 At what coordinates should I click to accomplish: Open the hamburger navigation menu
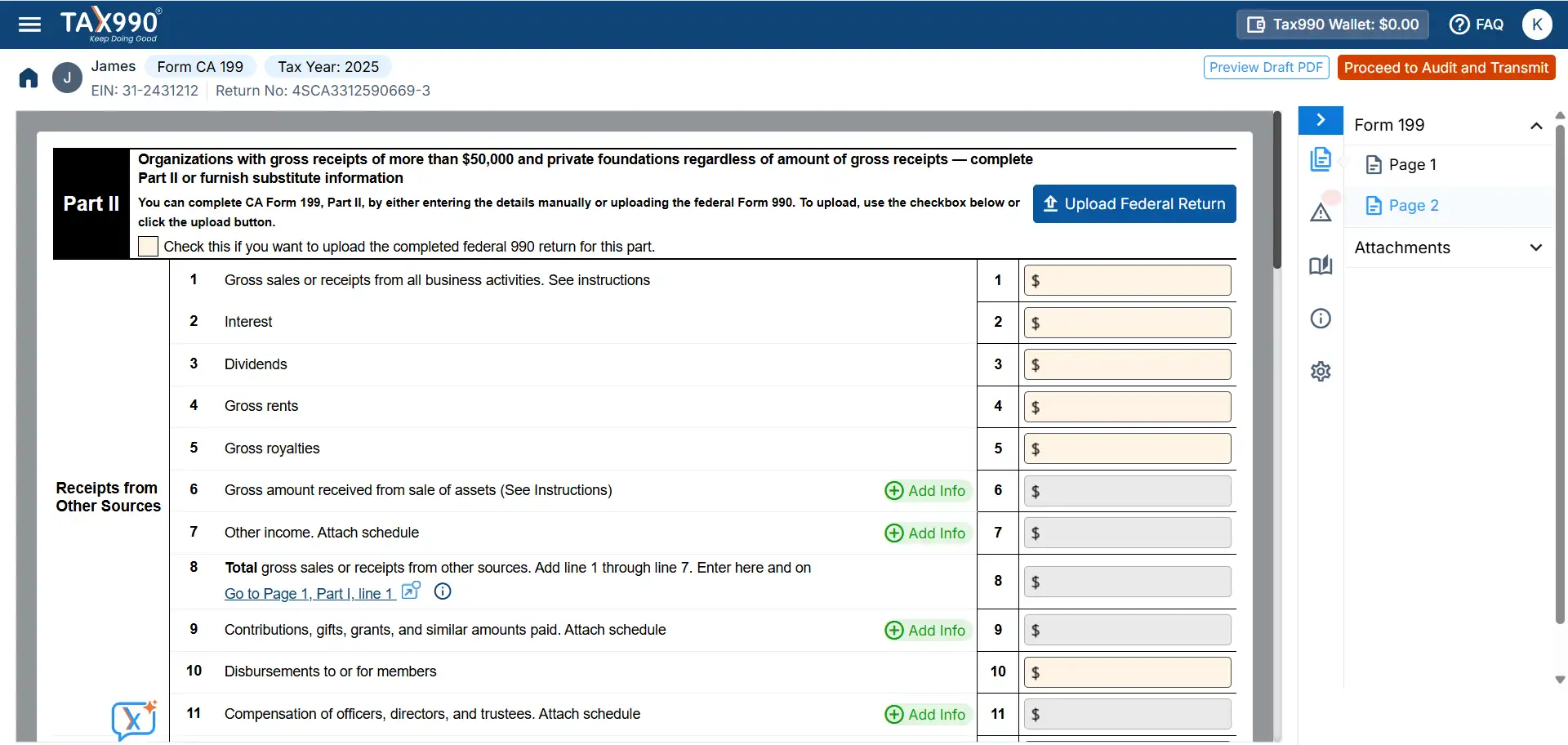(x=29, y=25)
